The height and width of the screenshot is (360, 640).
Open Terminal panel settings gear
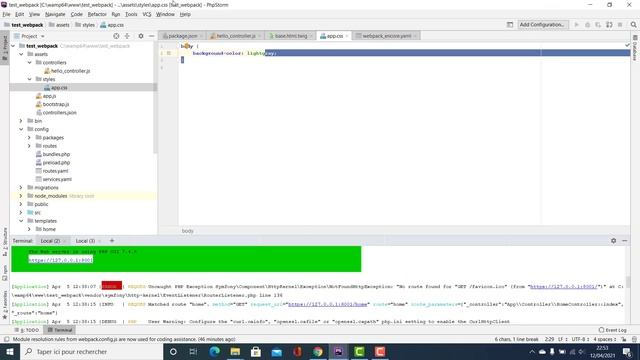tap(613, 241)
